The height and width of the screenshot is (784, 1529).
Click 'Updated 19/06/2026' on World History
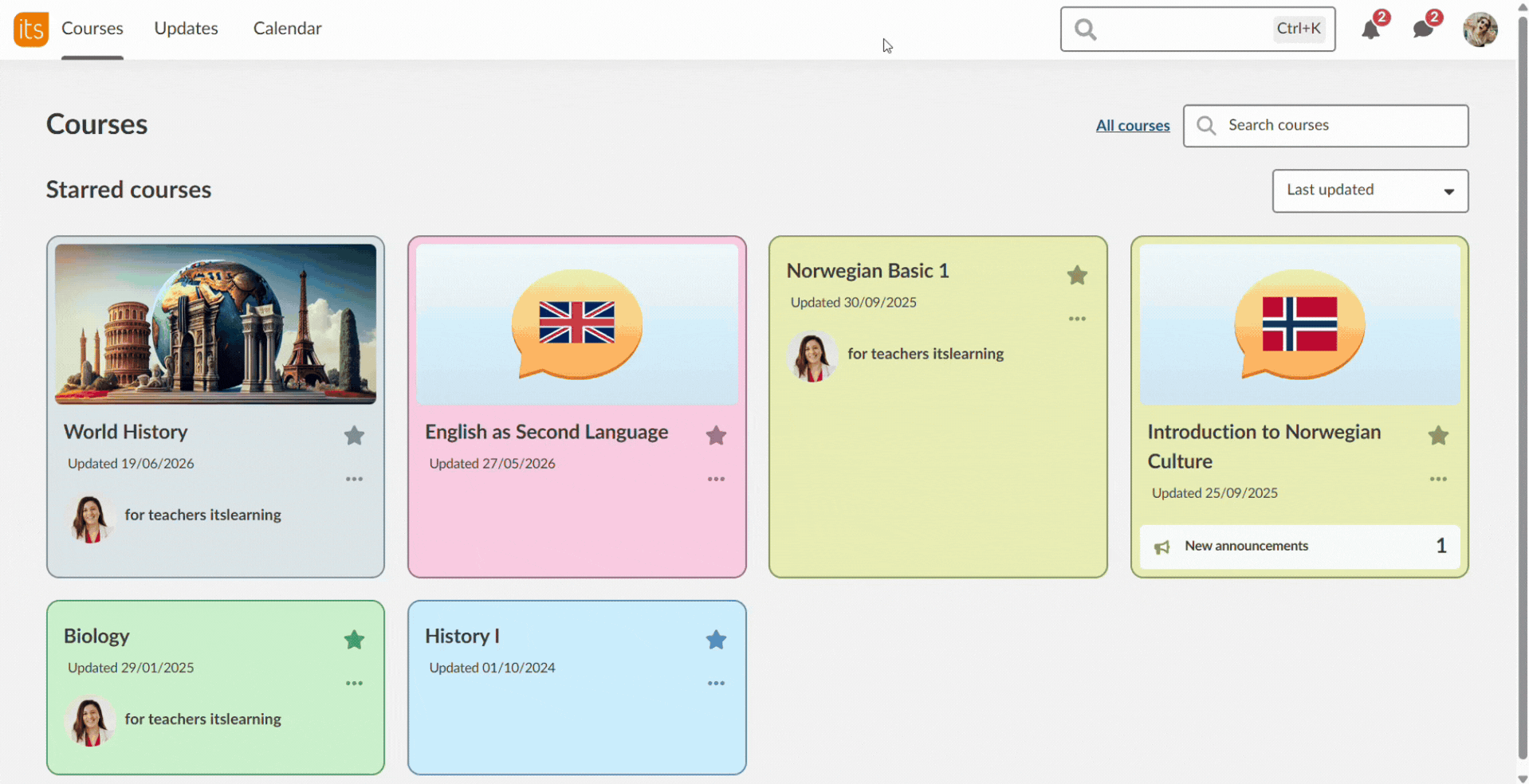tap(131, 464)
